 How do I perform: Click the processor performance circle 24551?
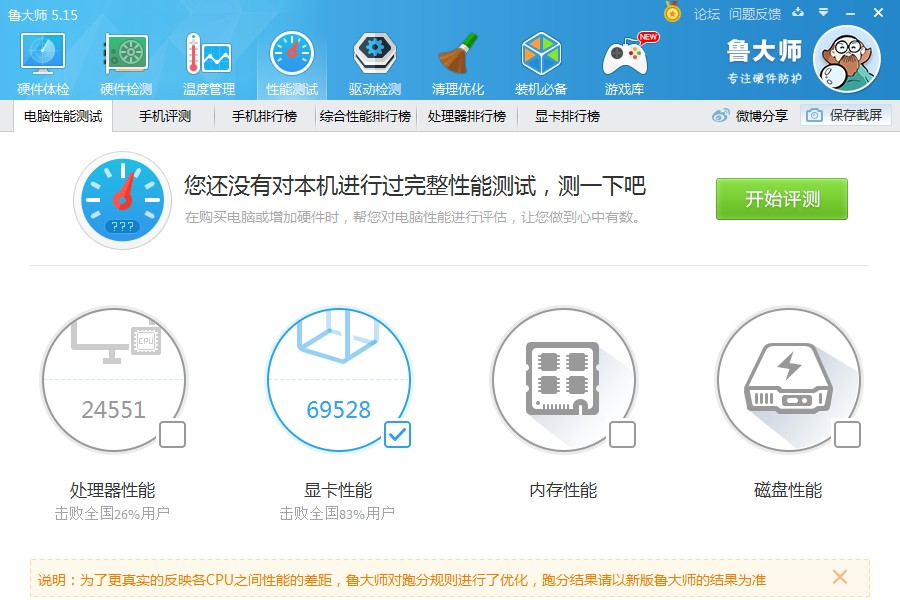point(114,380)
